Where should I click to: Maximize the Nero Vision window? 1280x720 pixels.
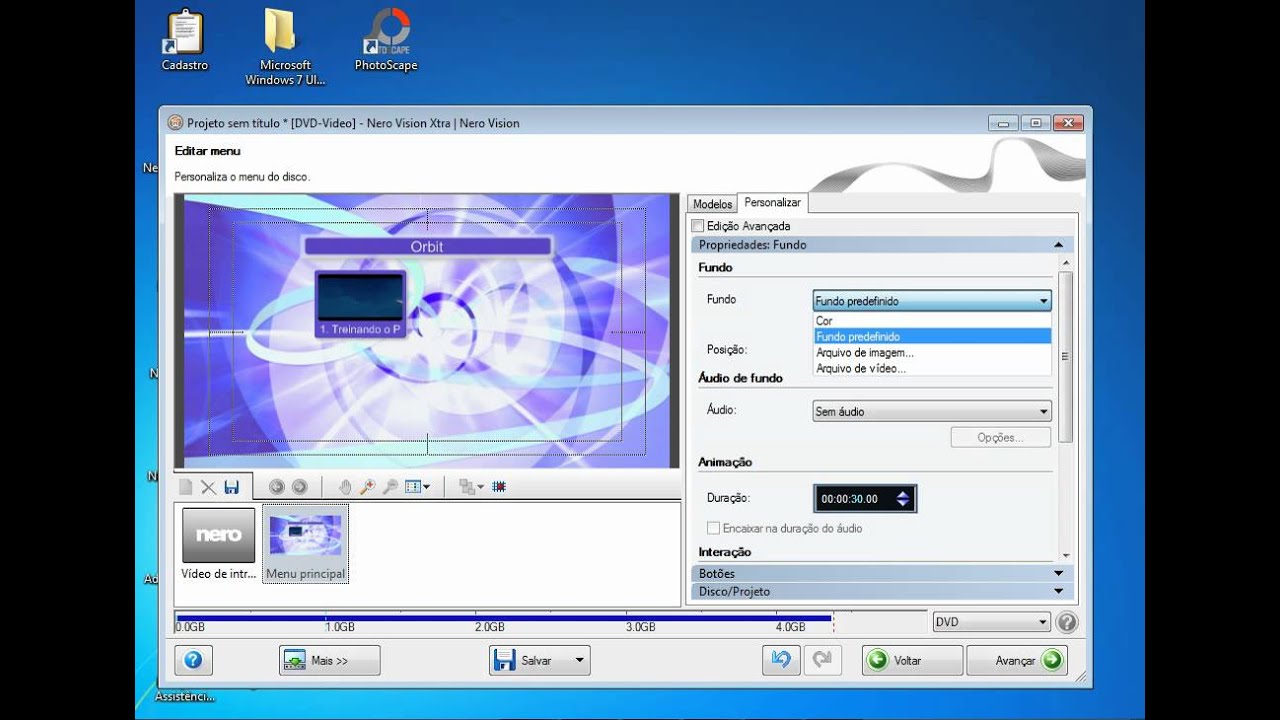(x=1036, y=123)
